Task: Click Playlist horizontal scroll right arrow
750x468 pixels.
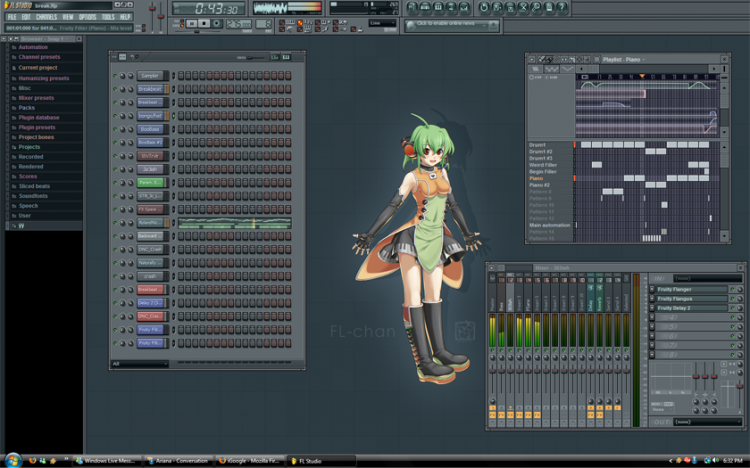Action: (714, 69)
